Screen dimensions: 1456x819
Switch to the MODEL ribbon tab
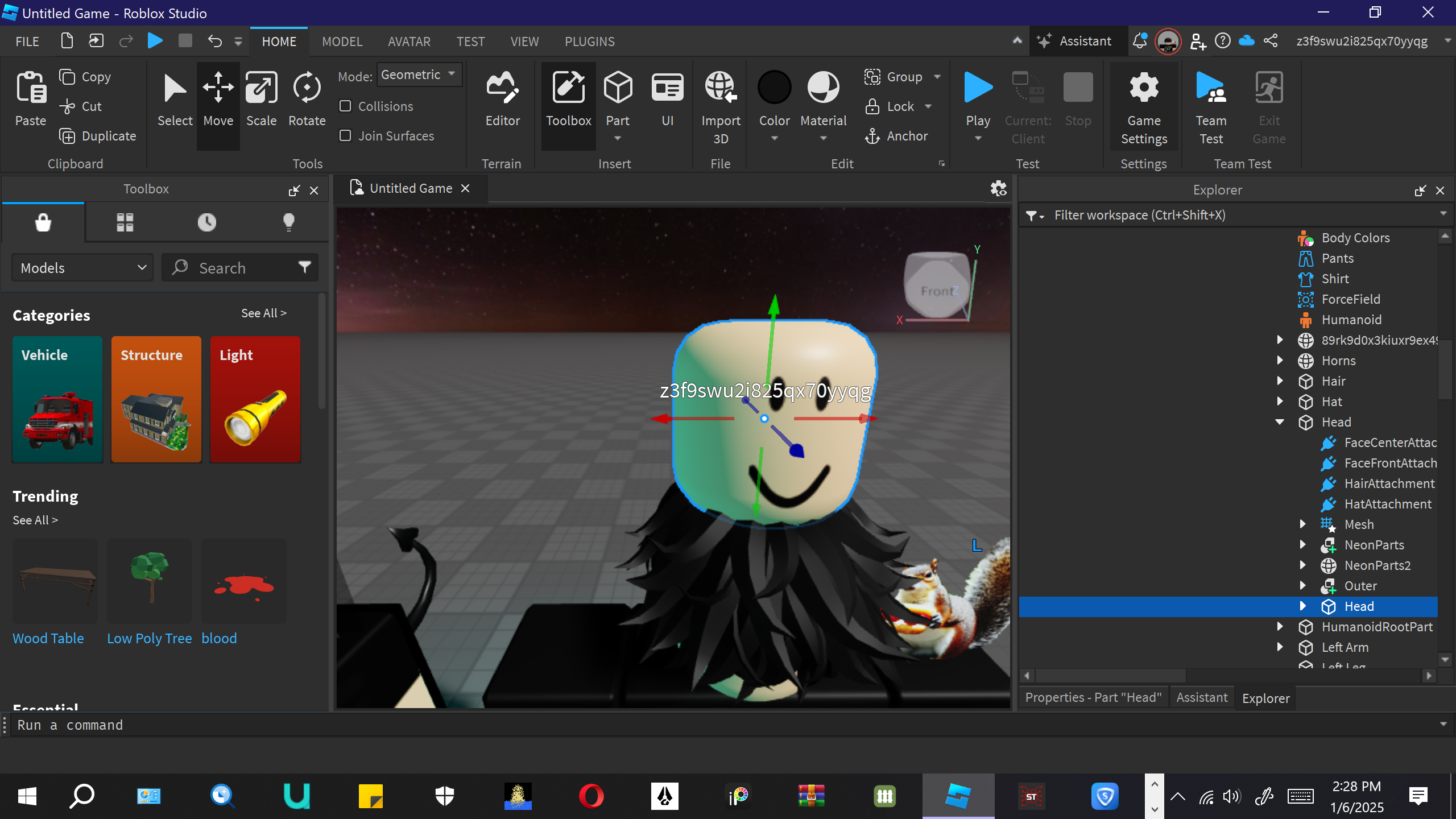coord(342,42)
